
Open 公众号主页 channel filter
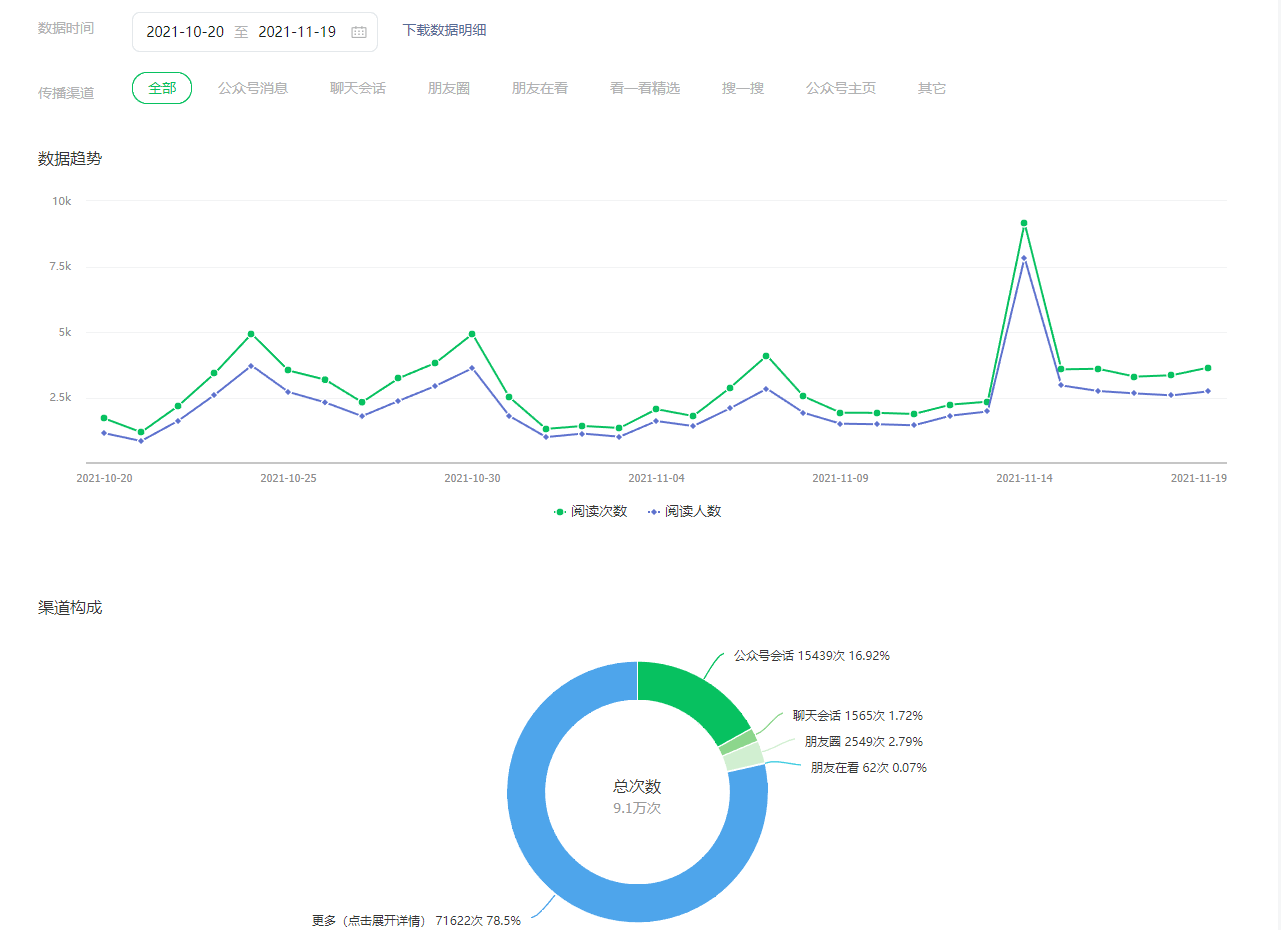coord(841,88)
